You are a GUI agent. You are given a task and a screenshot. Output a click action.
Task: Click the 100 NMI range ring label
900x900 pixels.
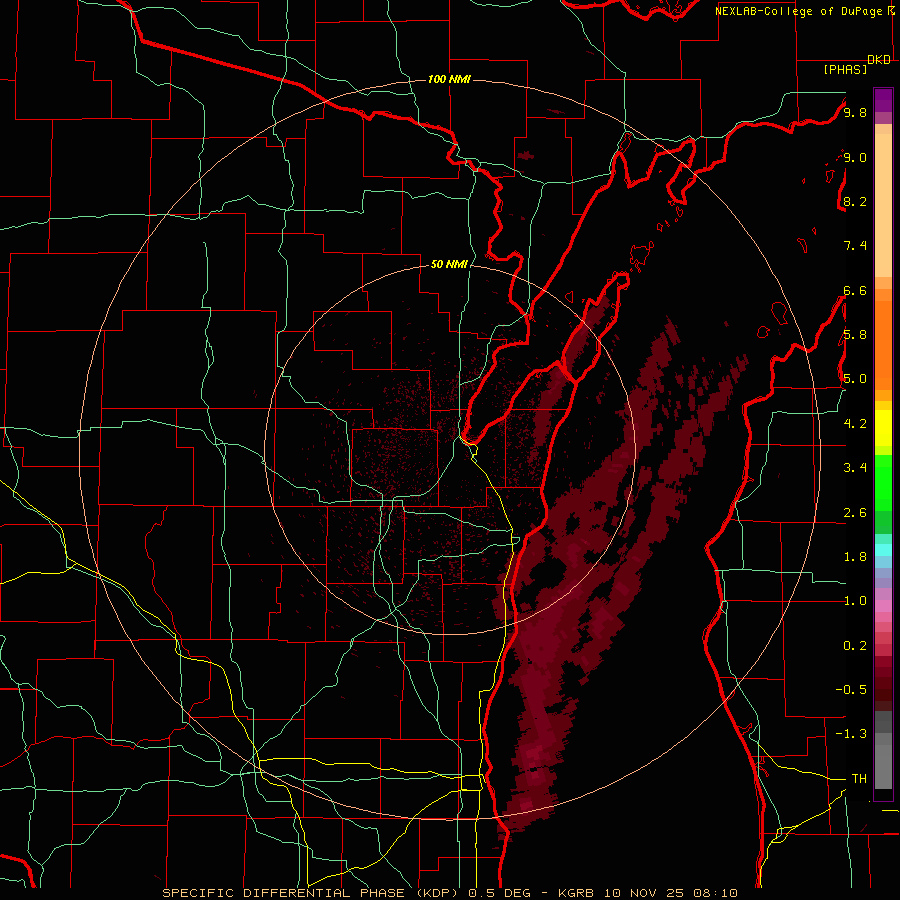pos(449,79)
